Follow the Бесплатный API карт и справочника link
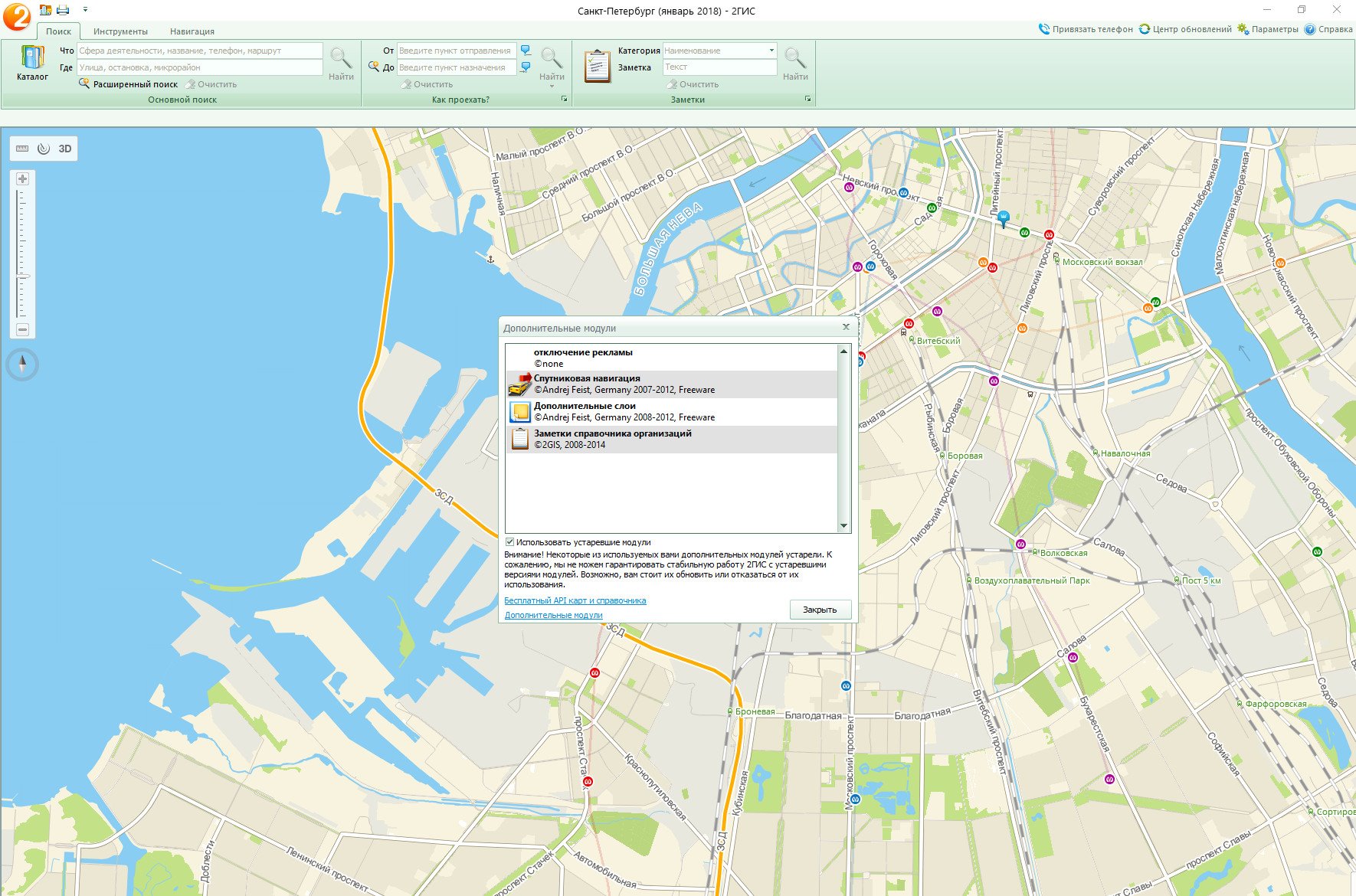This screenshot has height=896, width=1356. (575, 600)
